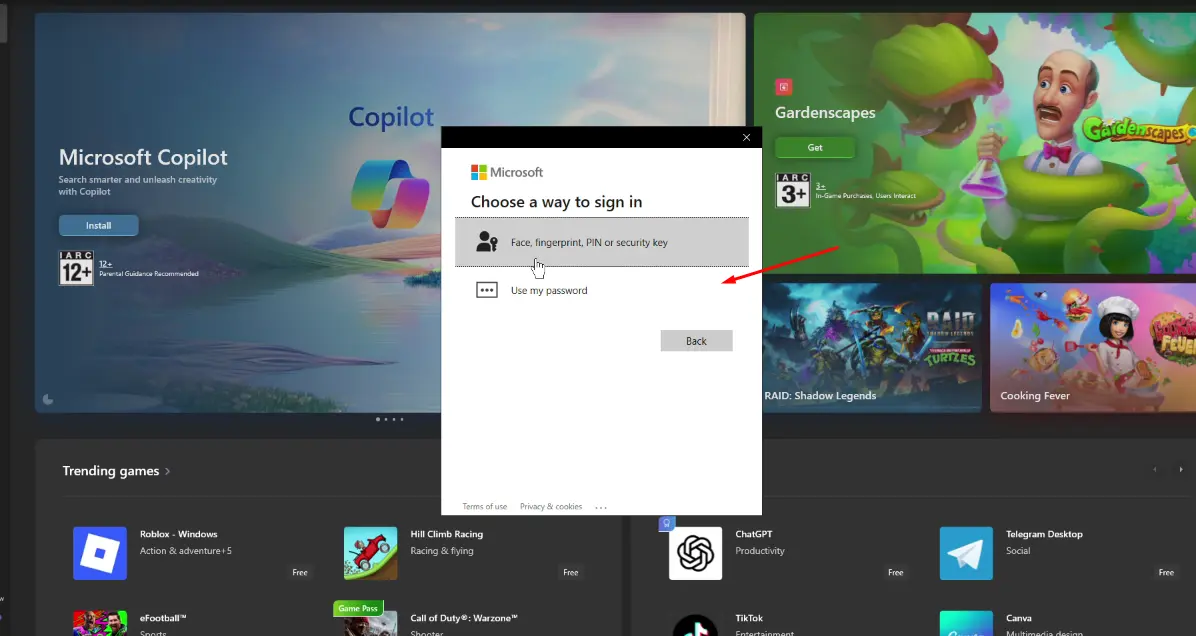Click the Roblox app icon

(100, 553)
